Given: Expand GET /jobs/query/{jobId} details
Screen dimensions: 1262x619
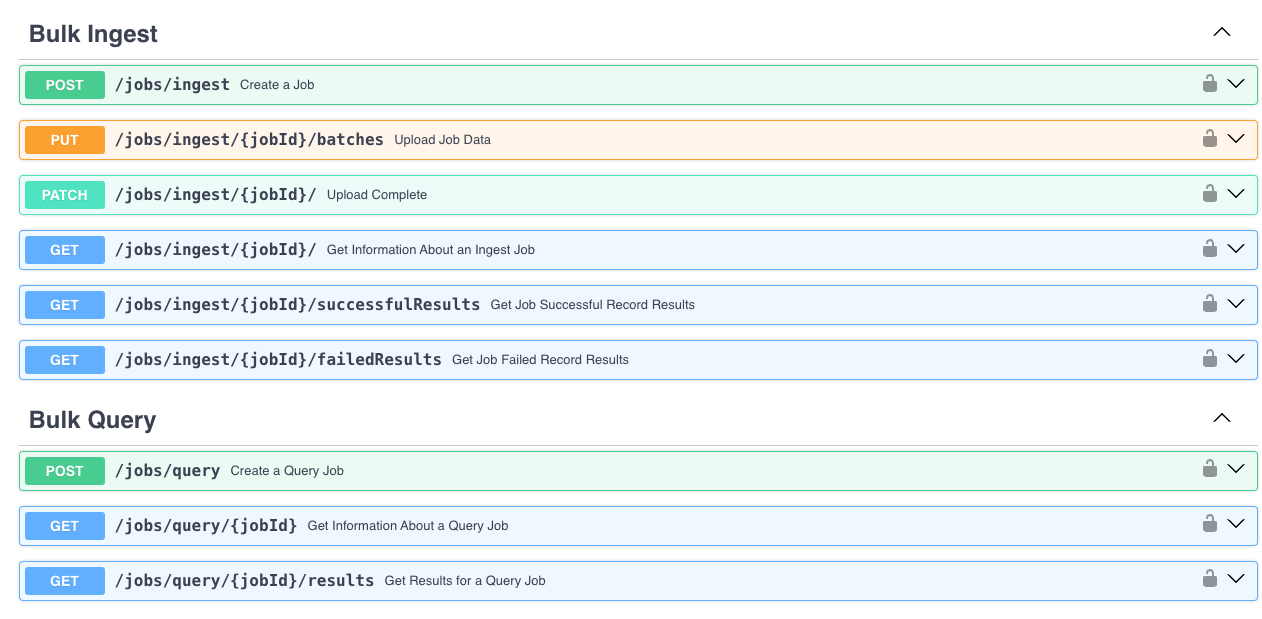Looking at the screenshot, I should [1236, 525].
